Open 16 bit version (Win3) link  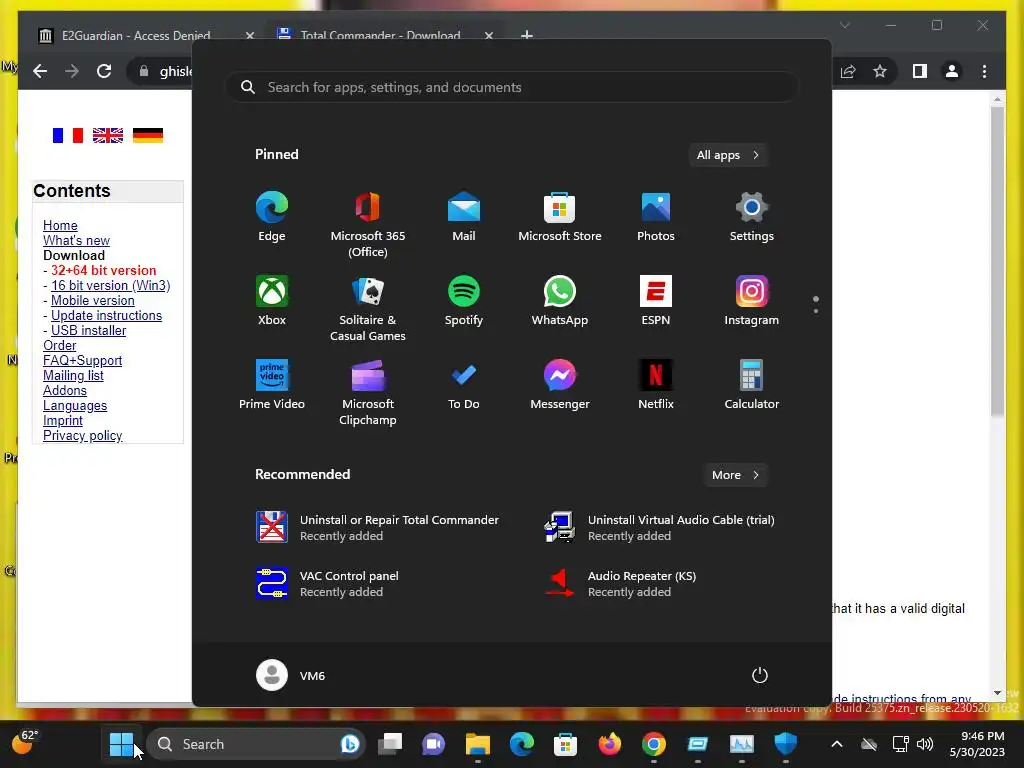pyautogui.click(x=110, y=285)
